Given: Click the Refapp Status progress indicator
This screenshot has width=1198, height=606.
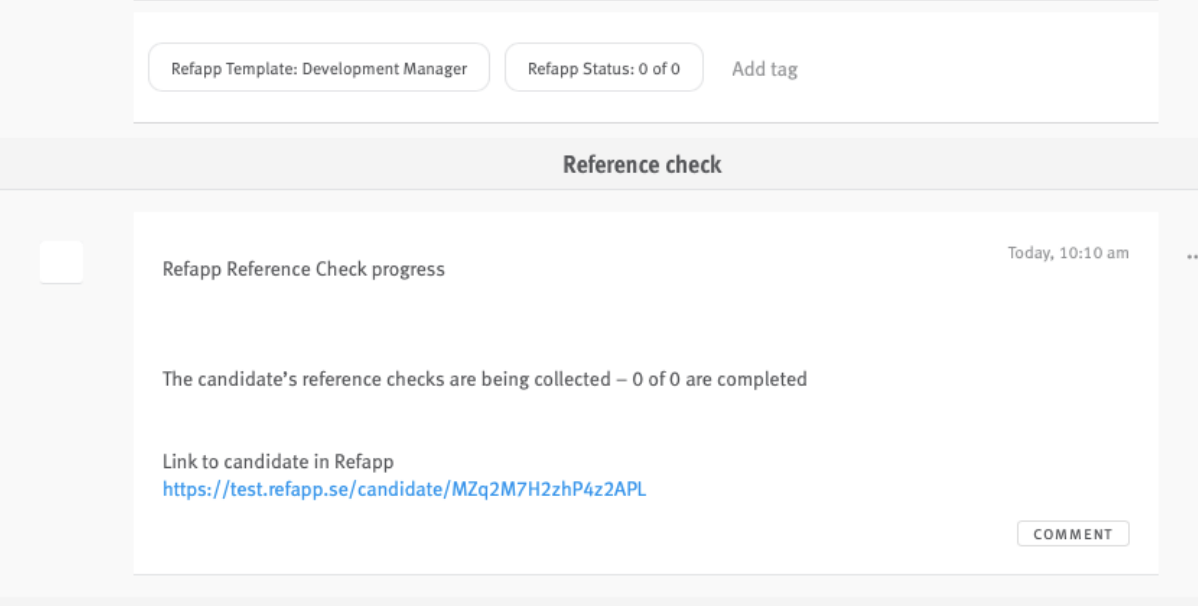Looking at the screenshot, I should 604,68.
